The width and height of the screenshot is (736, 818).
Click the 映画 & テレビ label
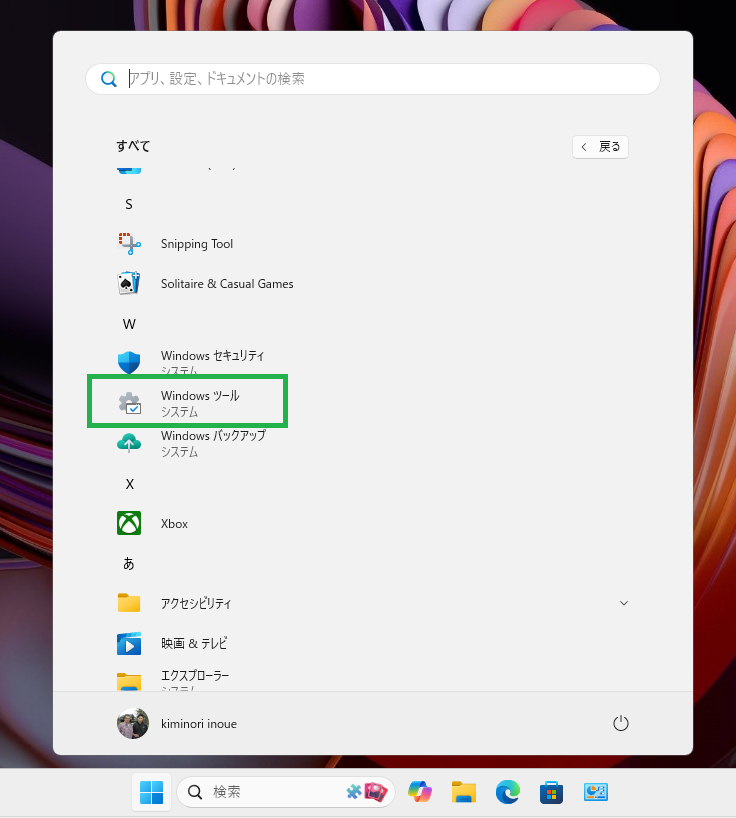coord(194,644)
